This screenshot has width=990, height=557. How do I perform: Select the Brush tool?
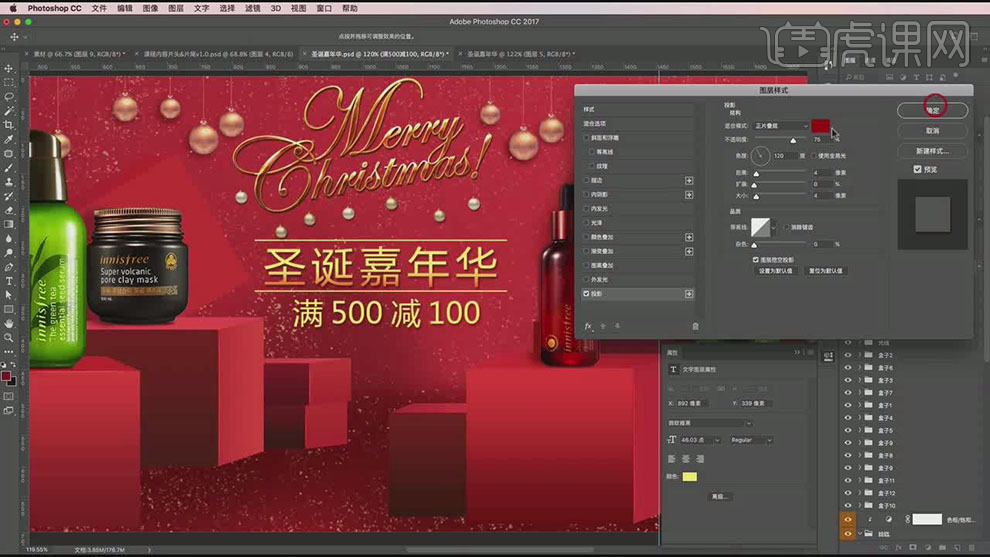[x=9, y=168]
